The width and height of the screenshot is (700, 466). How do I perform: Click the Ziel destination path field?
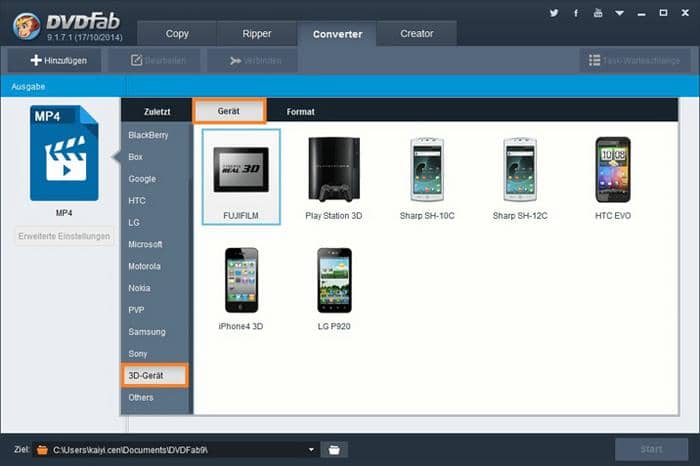pyautogui.click(x=176, y=450)
